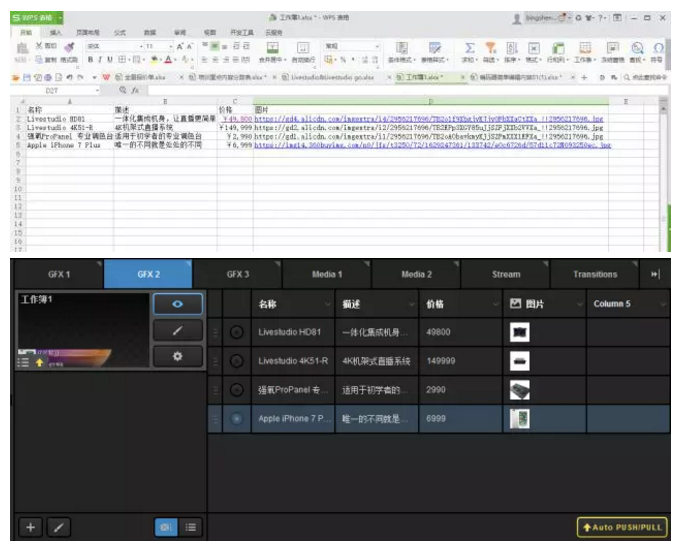Screen dimensions: 681x548
Task: Click the tab overflow arrow after Transitions
Action: pyautogui.click(x=655, y=274)
